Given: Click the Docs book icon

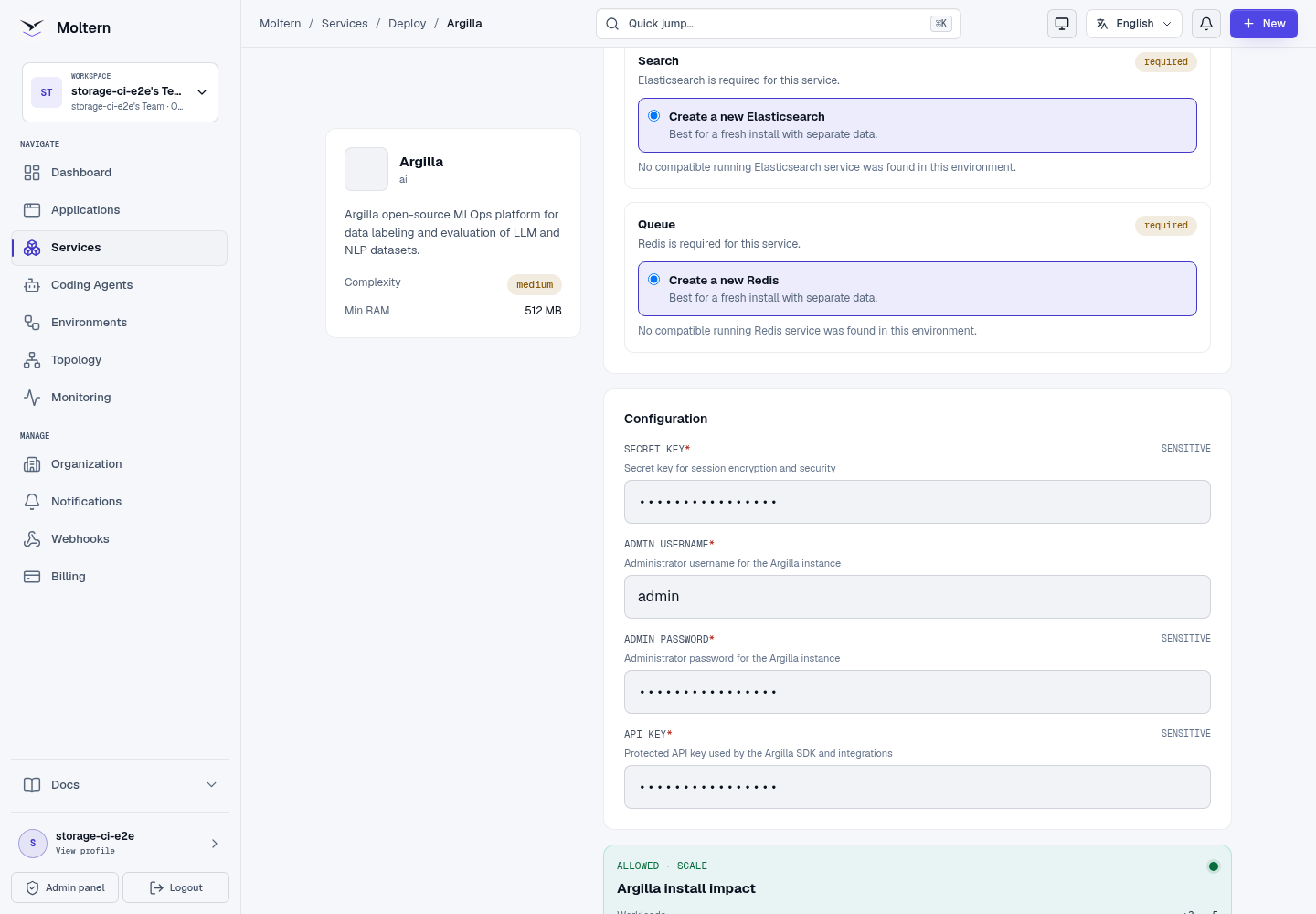Looking at the screenshot, I should coord(32,785).
